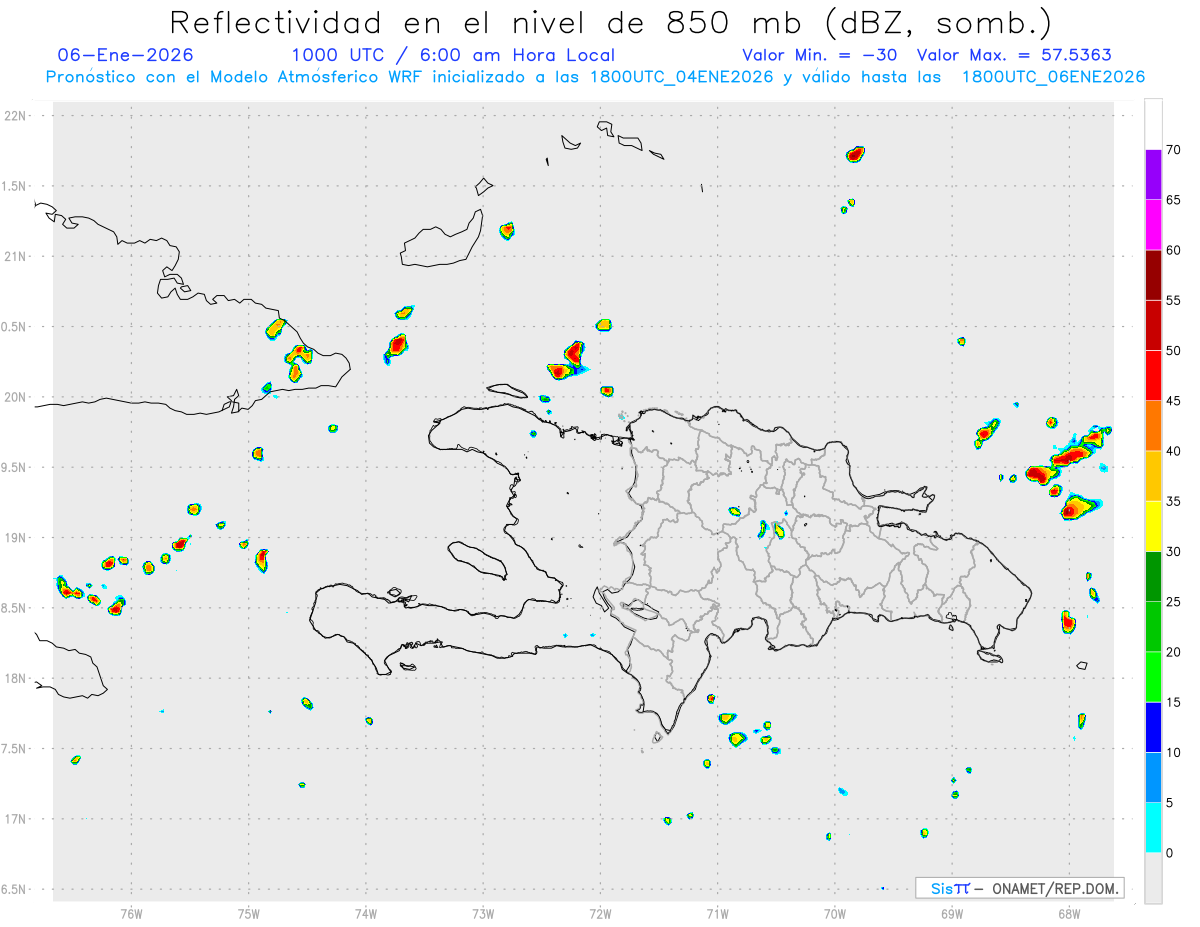Click the '75W' longitude label
This screenshot has width=1200, height=927.
(249, 913)
